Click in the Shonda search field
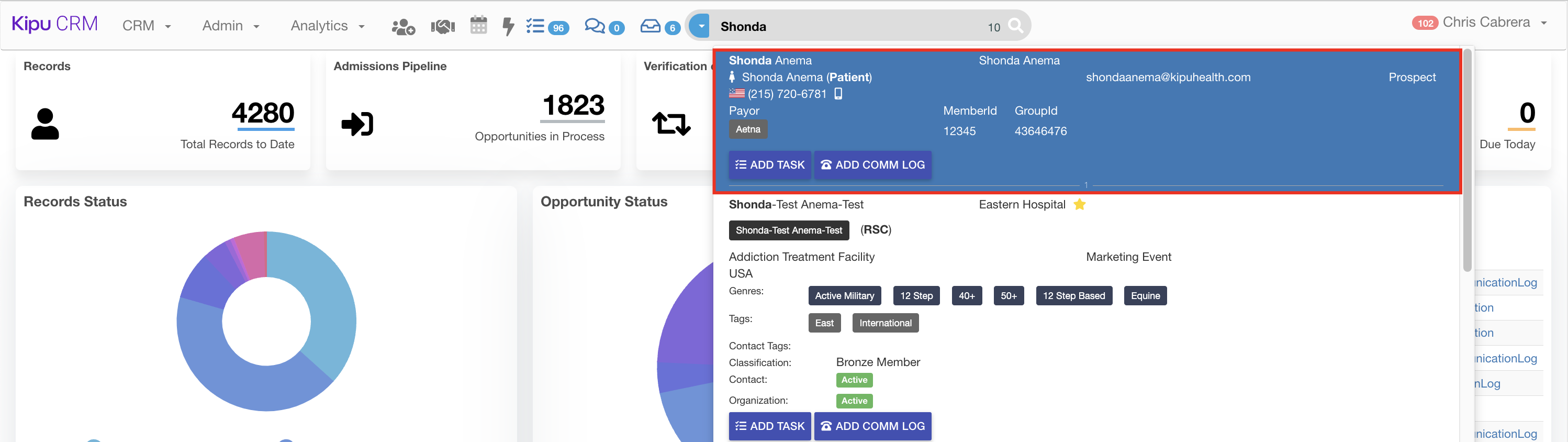The height and width of the screenshot is (442, 1568). point(846,27)
